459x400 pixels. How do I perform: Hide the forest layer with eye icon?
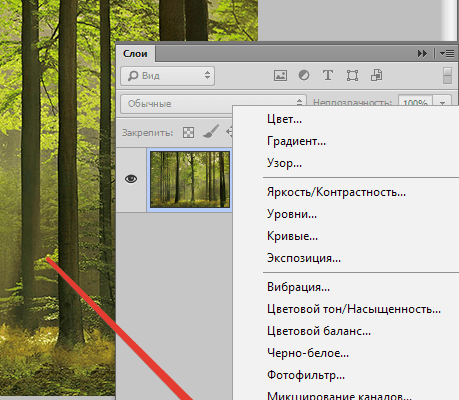[131, 179]
